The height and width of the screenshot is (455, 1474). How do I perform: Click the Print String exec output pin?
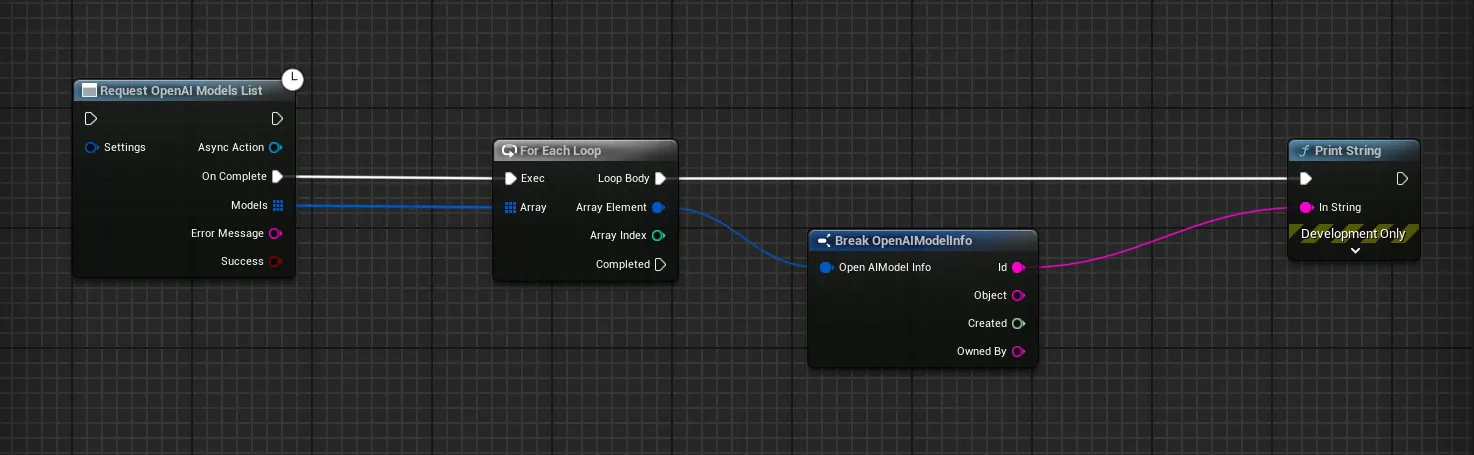pyautogui.click(x=1402, y=179)
